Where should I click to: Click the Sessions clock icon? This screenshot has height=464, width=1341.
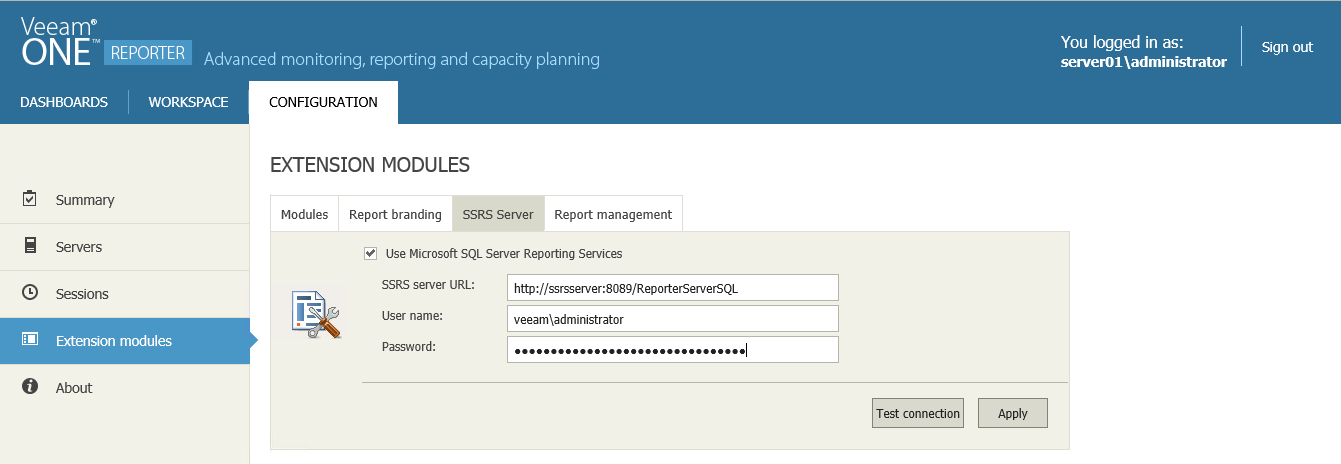click(x=30, y=293)
